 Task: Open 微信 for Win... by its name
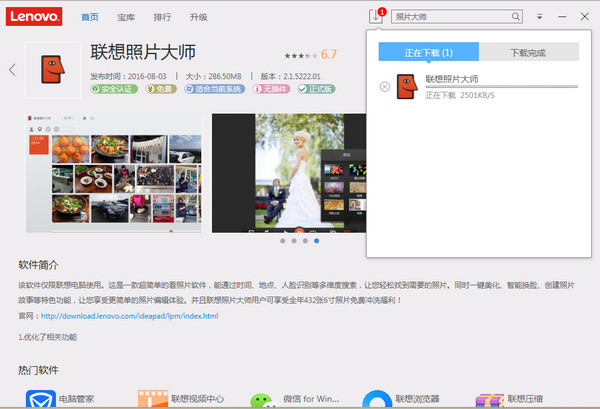click(311, 399)
